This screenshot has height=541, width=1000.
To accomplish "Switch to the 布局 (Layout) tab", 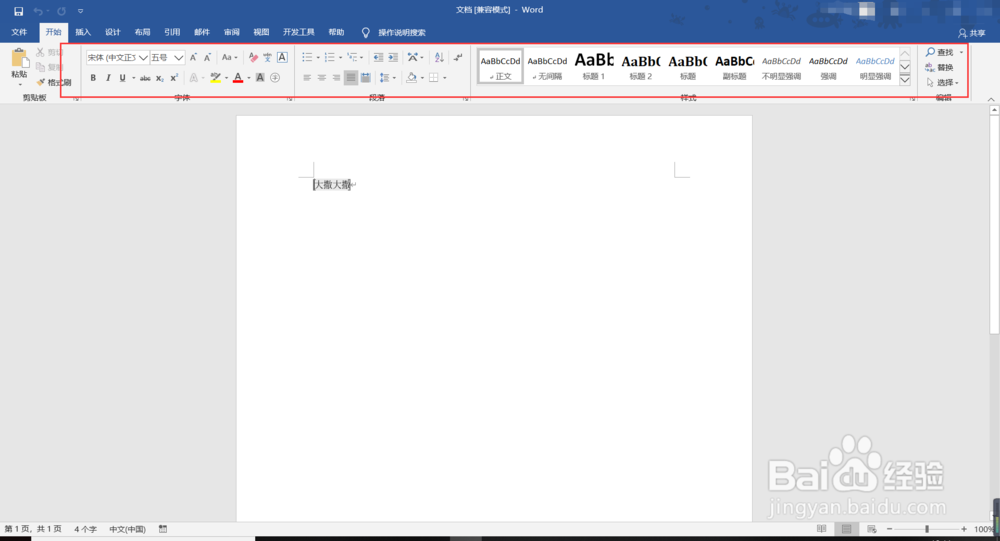I will click(x=142, y=33).
